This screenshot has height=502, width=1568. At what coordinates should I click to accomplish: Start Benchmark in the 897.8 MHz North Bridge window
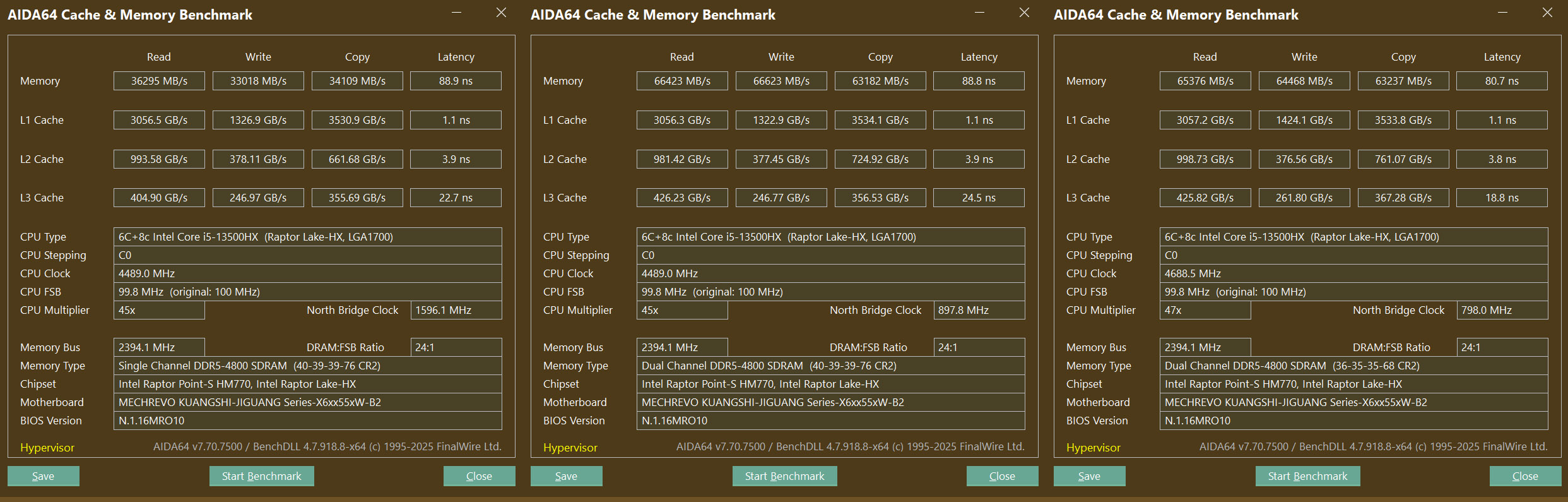[x=784, y=476]
